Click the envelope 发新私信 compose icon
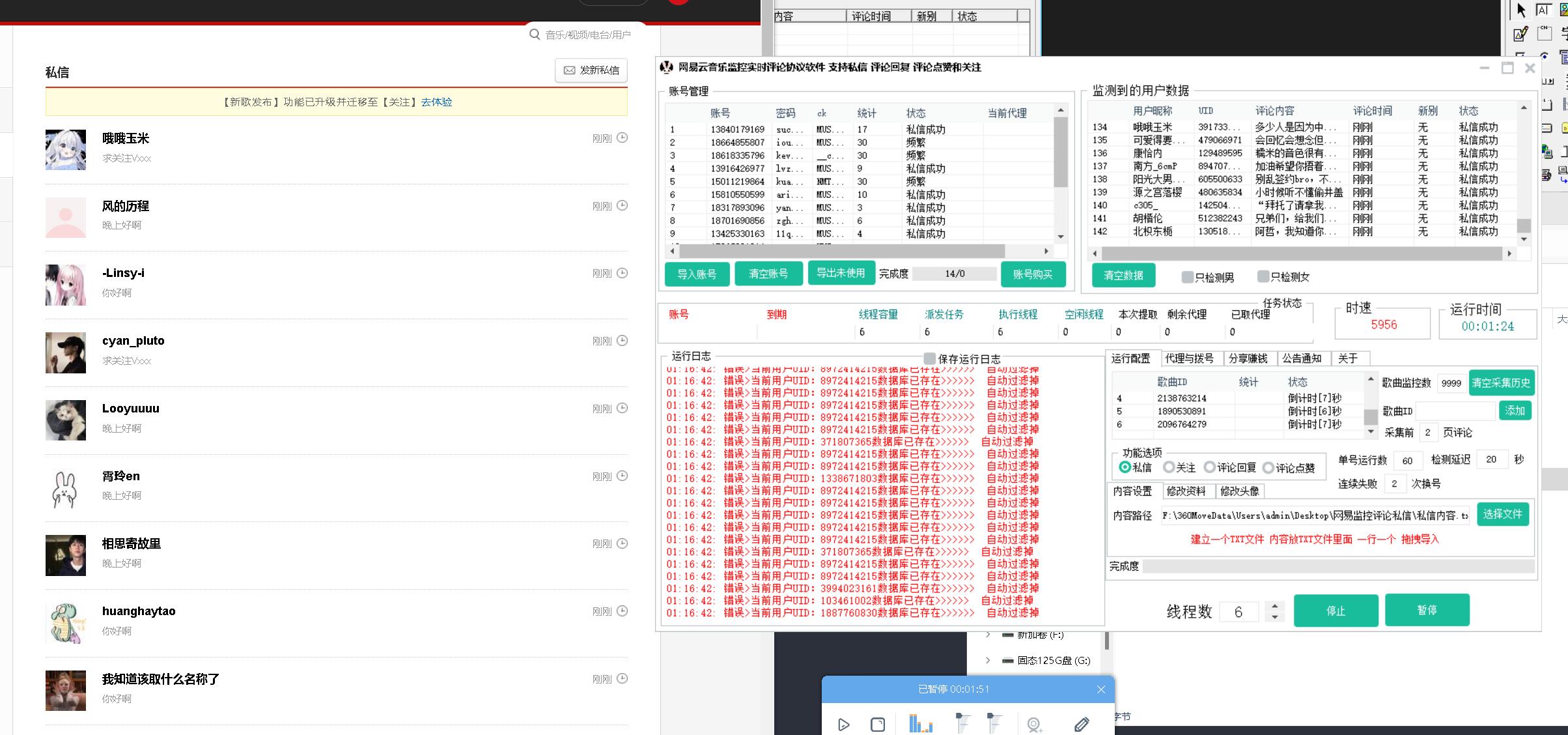 569,70
